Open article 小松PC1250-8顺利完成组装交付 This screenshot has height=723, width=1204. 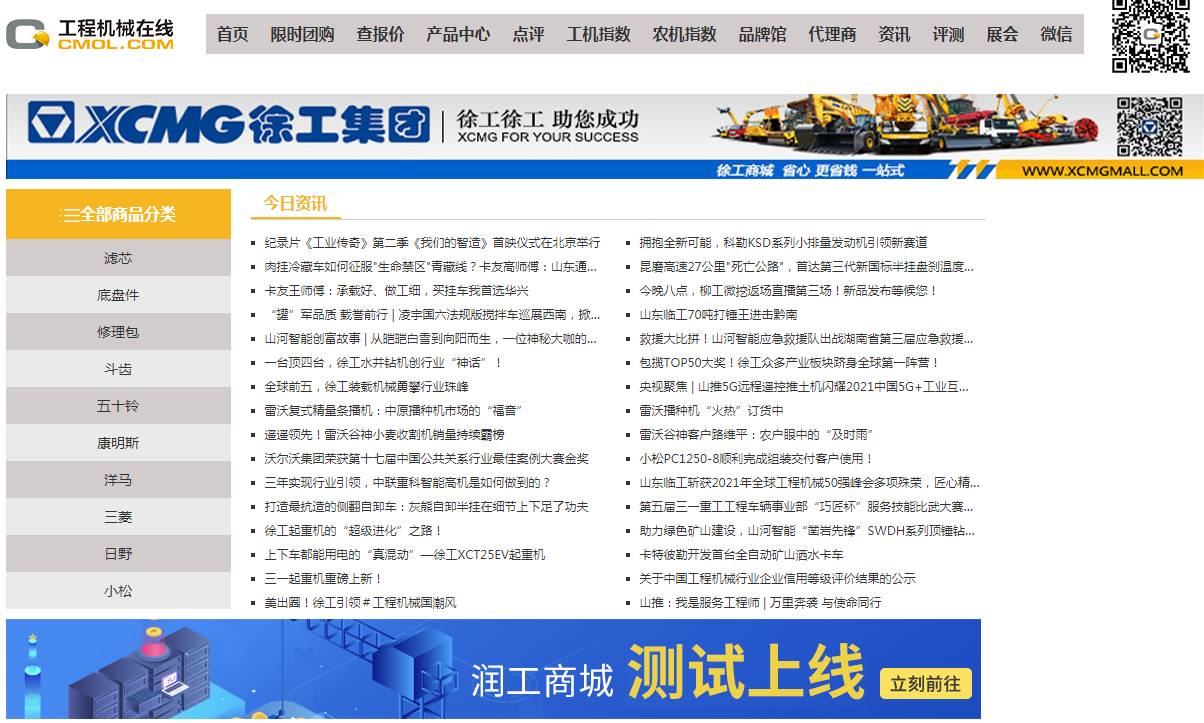pos(757,459)
